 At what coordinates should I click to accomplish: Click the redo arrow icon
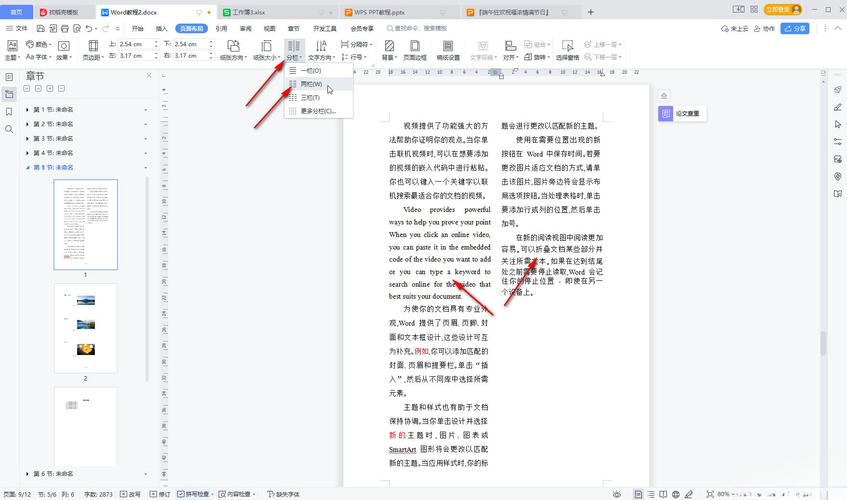105,28
